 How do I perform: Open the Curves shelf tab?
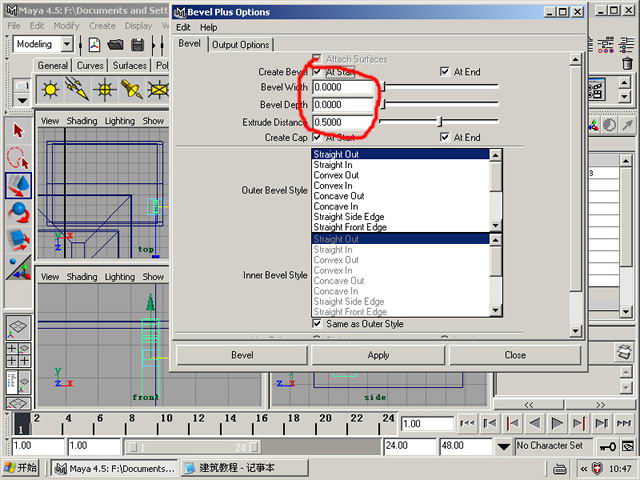90,66
